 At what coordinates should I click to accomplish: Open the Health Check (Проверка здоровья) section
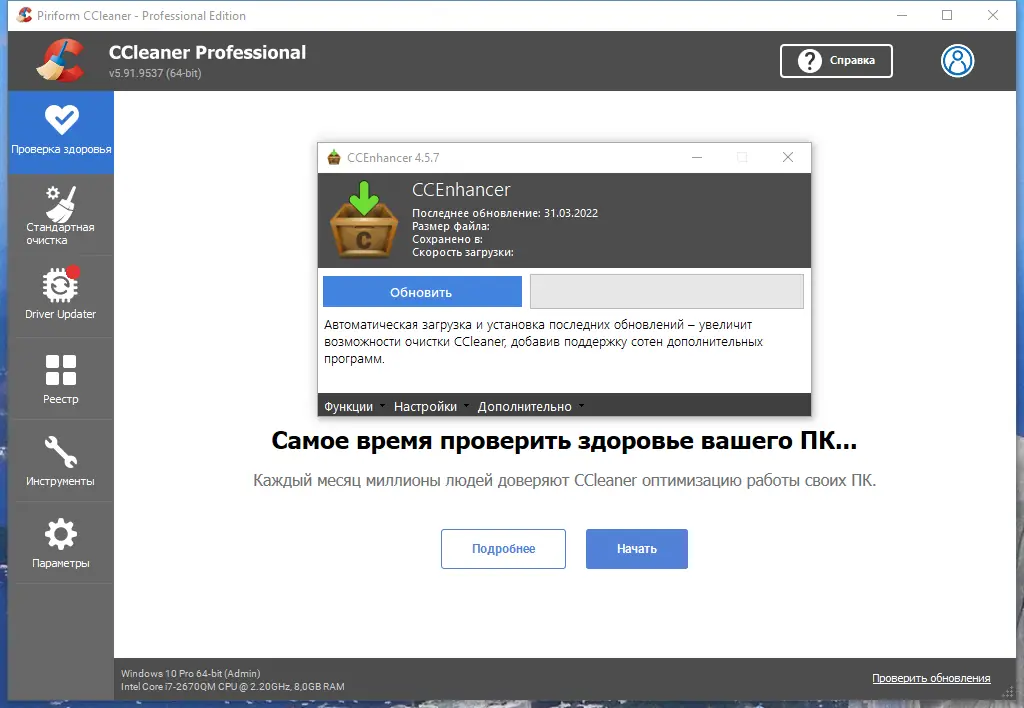coord(61,132)
